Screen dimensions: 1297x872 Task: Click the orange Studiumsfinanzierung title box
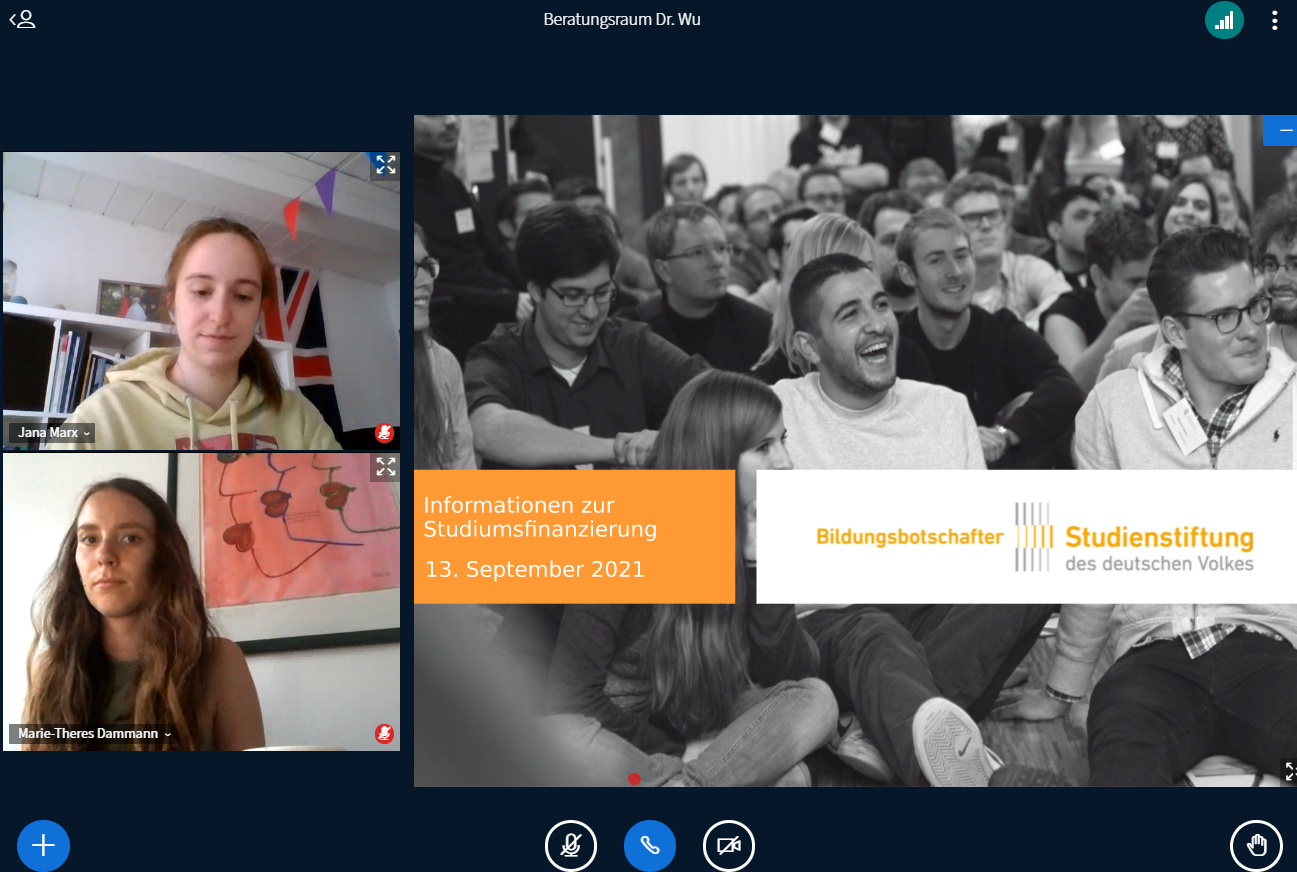(x=574, y=537)
